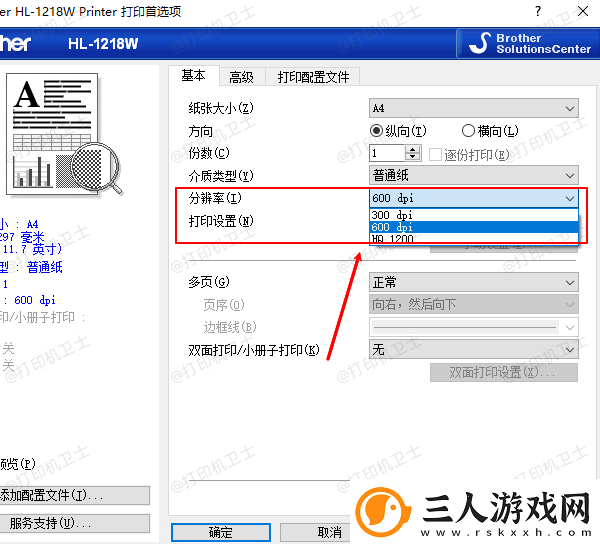
Task: Click the 分辨率 label
Action: pyautogui.click(x=215, y=198)
